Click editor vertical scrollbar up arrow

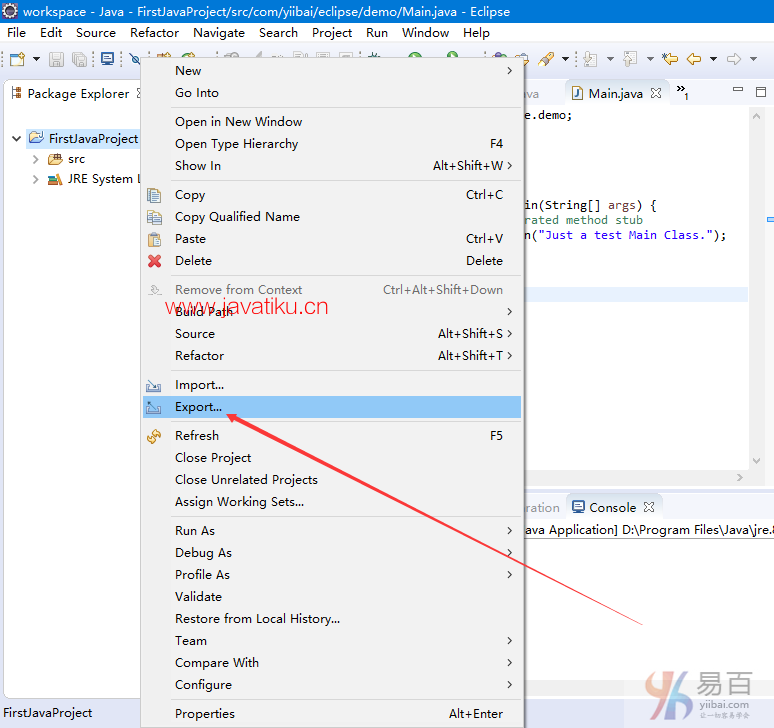(756, 116)
